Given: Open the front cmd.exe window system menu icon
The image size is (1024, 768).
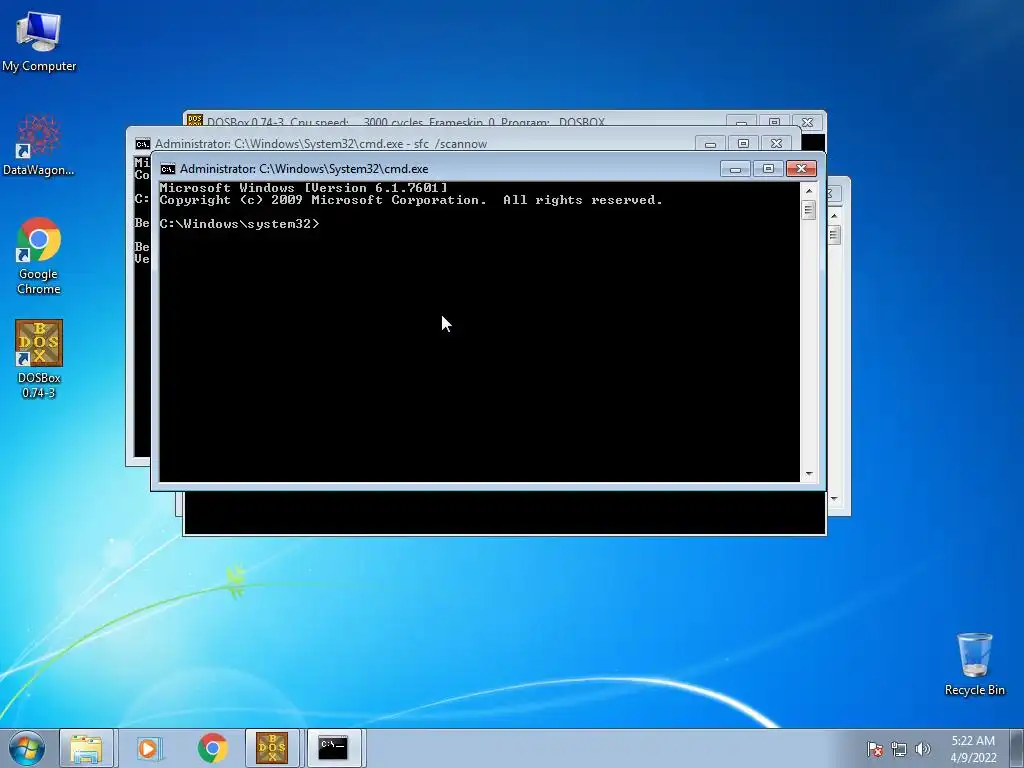Looking at the screenshot, I should pyautogui.click(x=168, y=169).
